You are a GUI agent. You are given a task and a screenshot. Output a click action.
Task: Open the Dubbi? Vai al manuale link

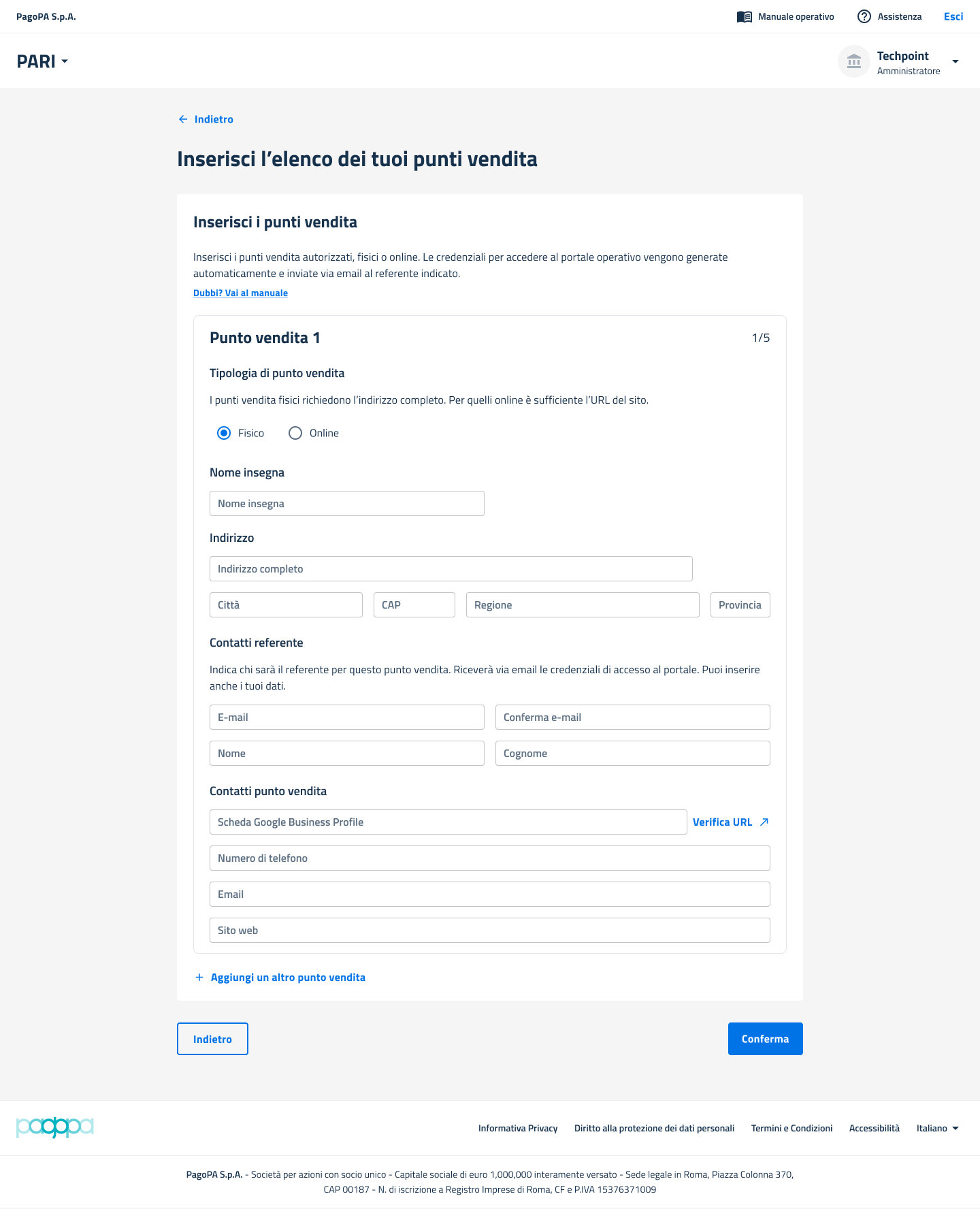[x=240, y=293]
